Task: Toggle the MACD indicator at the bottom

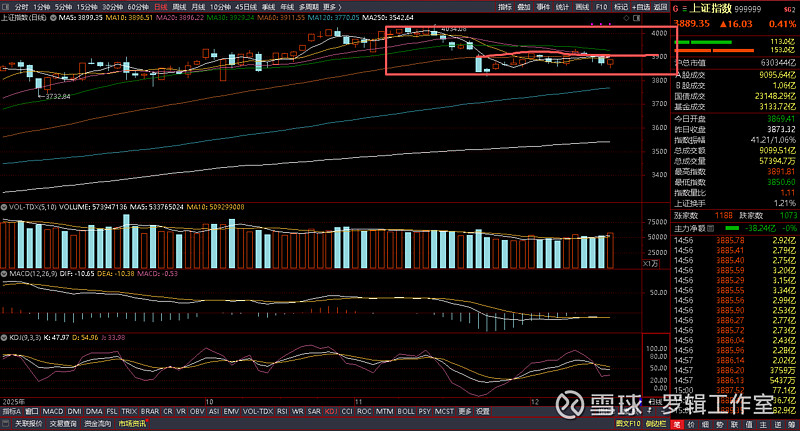Action: 53,411
